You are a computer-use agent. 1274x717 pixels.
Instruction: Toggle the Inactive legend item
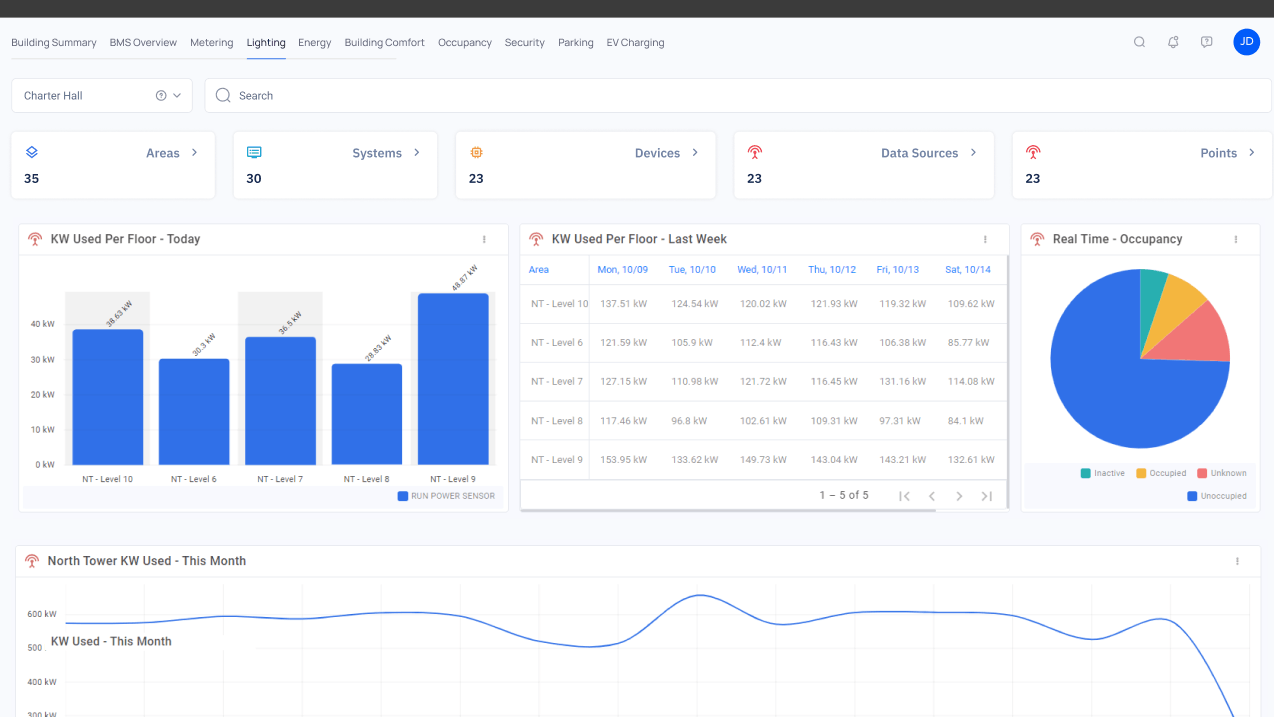(1103, 473)
